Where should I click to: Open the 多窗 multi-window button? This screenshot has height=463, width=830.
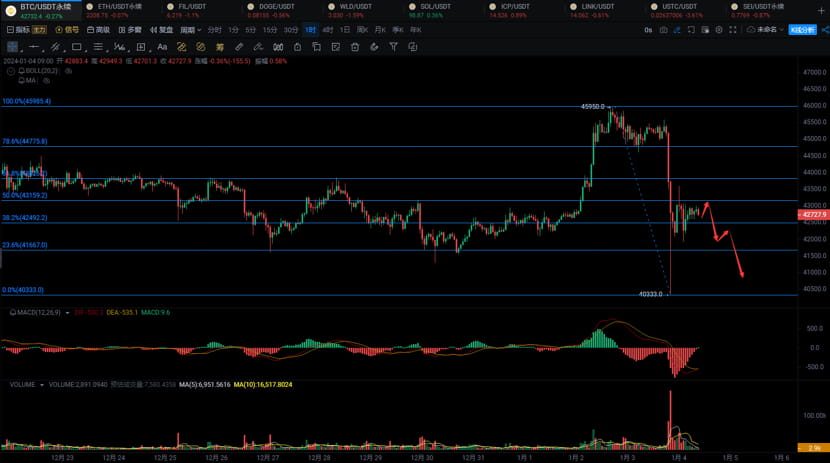point(130,30)
